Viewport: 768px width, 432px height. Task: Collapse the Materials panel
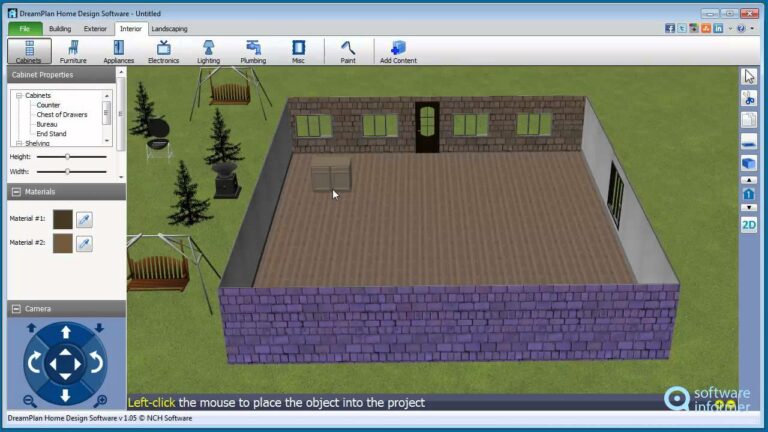click(16, 192)
